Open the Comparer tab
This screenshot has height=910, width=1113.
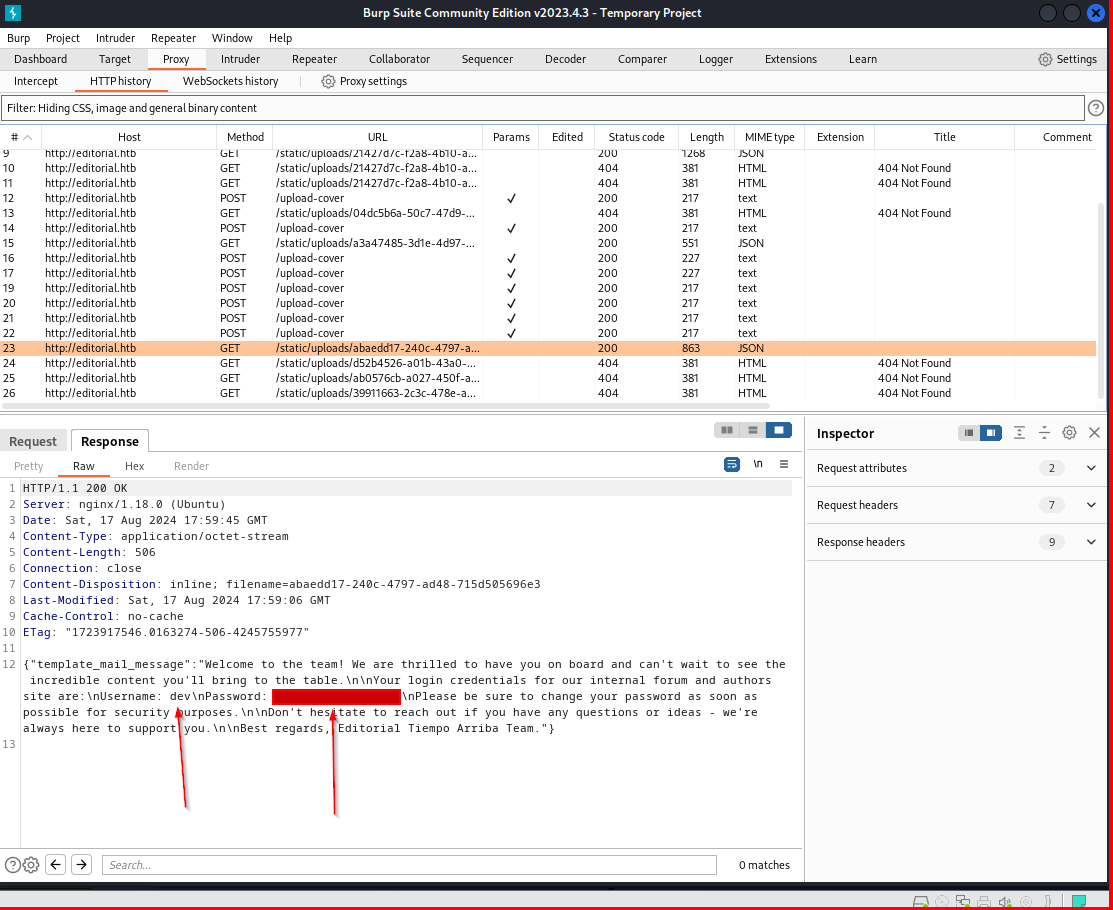tap(642, 59)
